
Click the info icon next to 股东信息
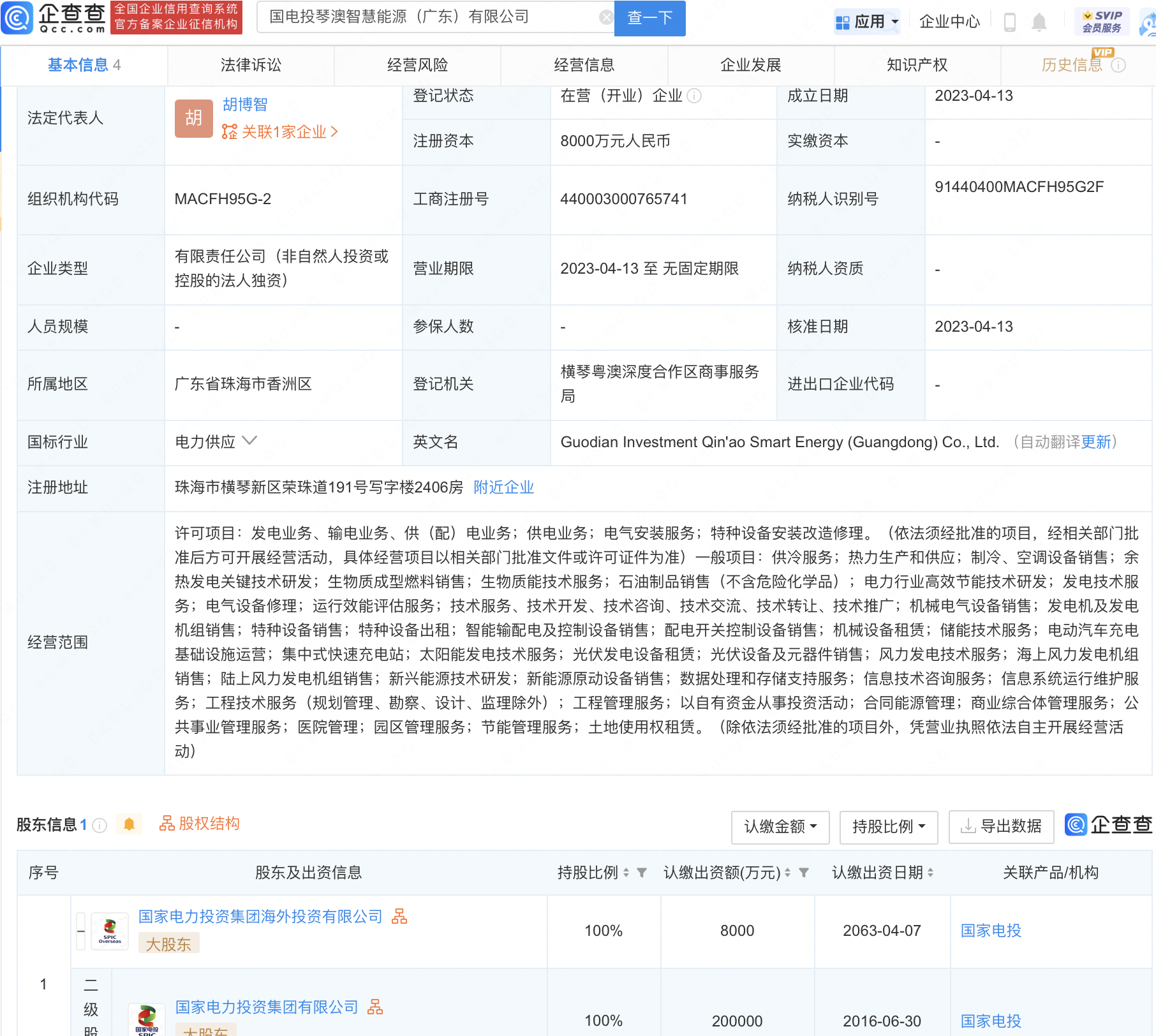(x=100, y=825)
